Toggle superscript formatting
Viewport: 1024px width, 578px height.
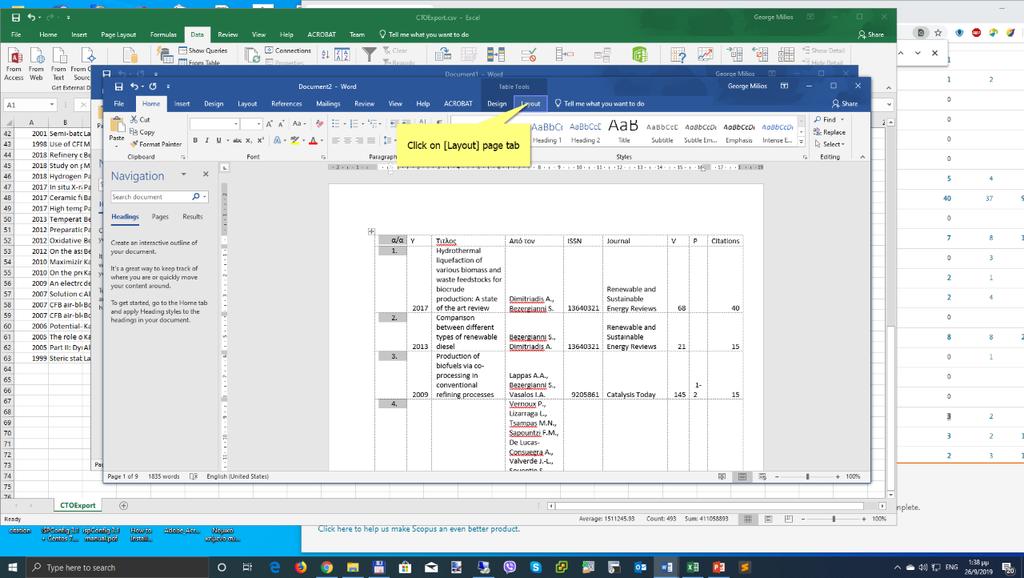(x=260, y=140)
